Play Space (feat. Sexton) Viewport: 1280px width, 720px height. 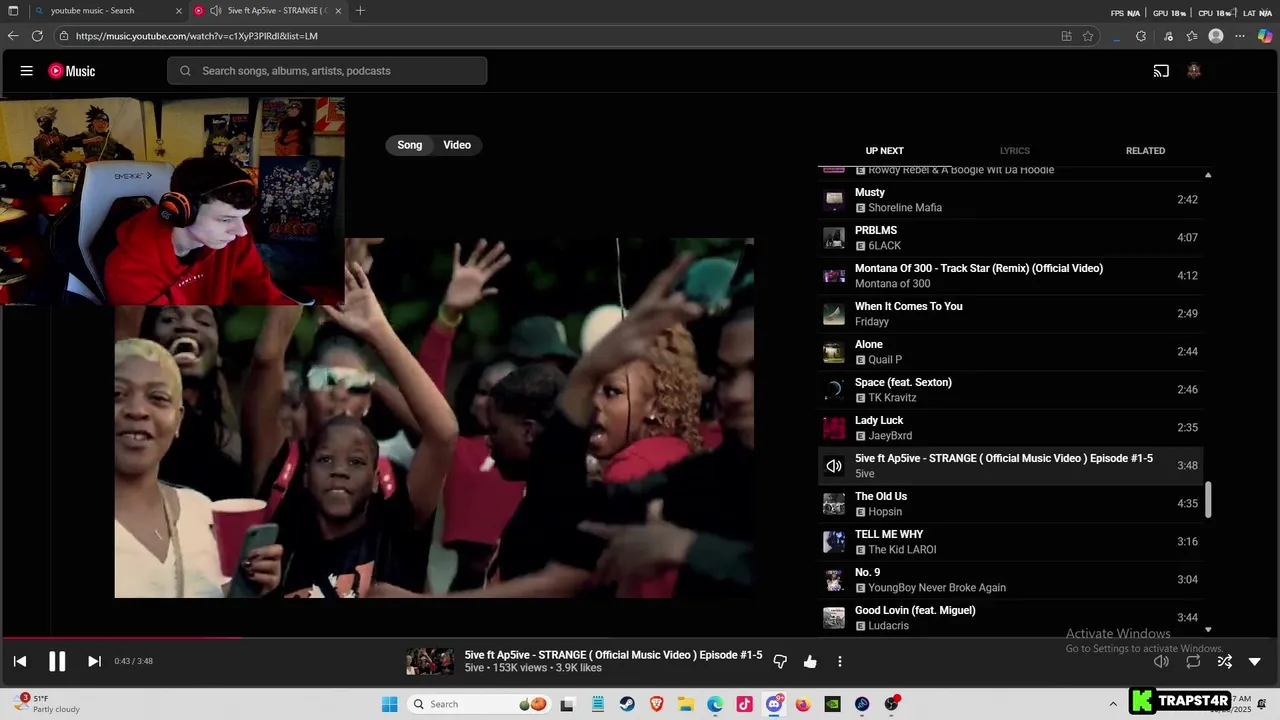tap(1010, 390)
